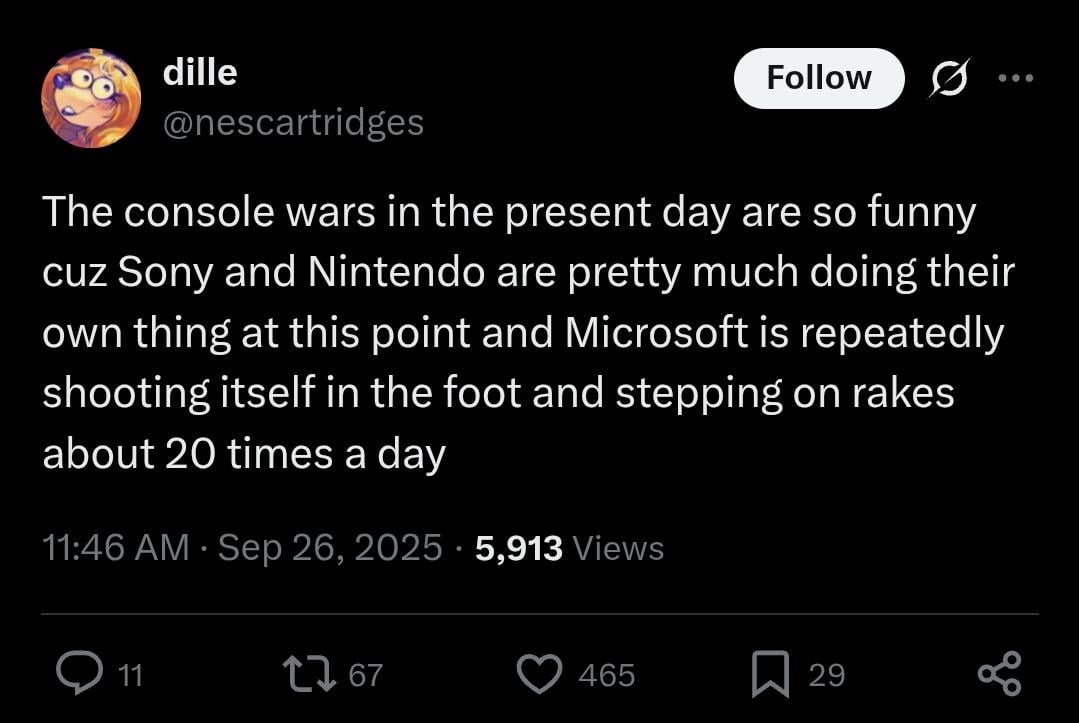
Task: Open the @nescartridges handle link
Action: pos(292,123)
